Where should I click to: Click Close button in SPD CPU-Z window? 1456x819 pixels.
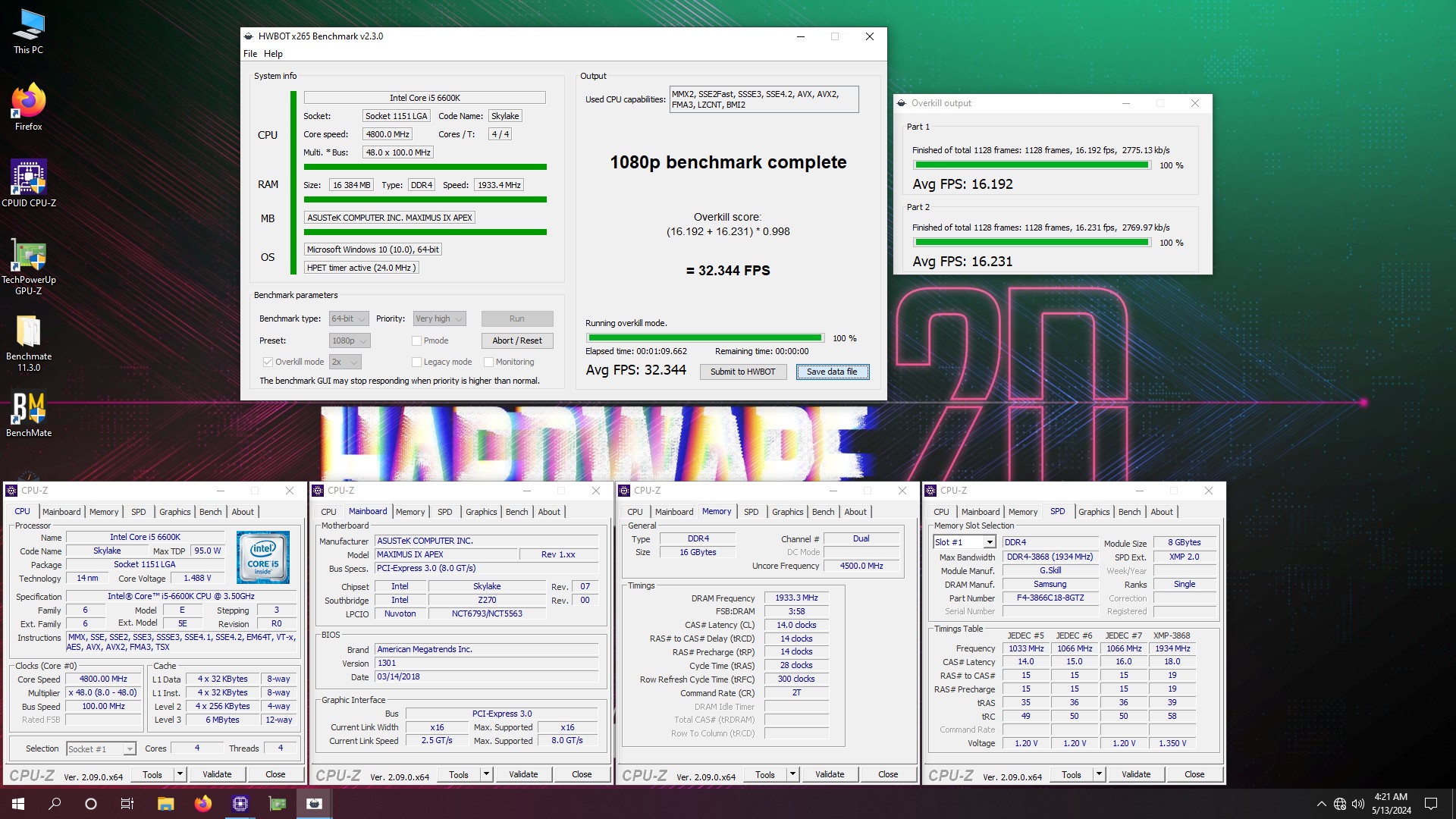1194,774
